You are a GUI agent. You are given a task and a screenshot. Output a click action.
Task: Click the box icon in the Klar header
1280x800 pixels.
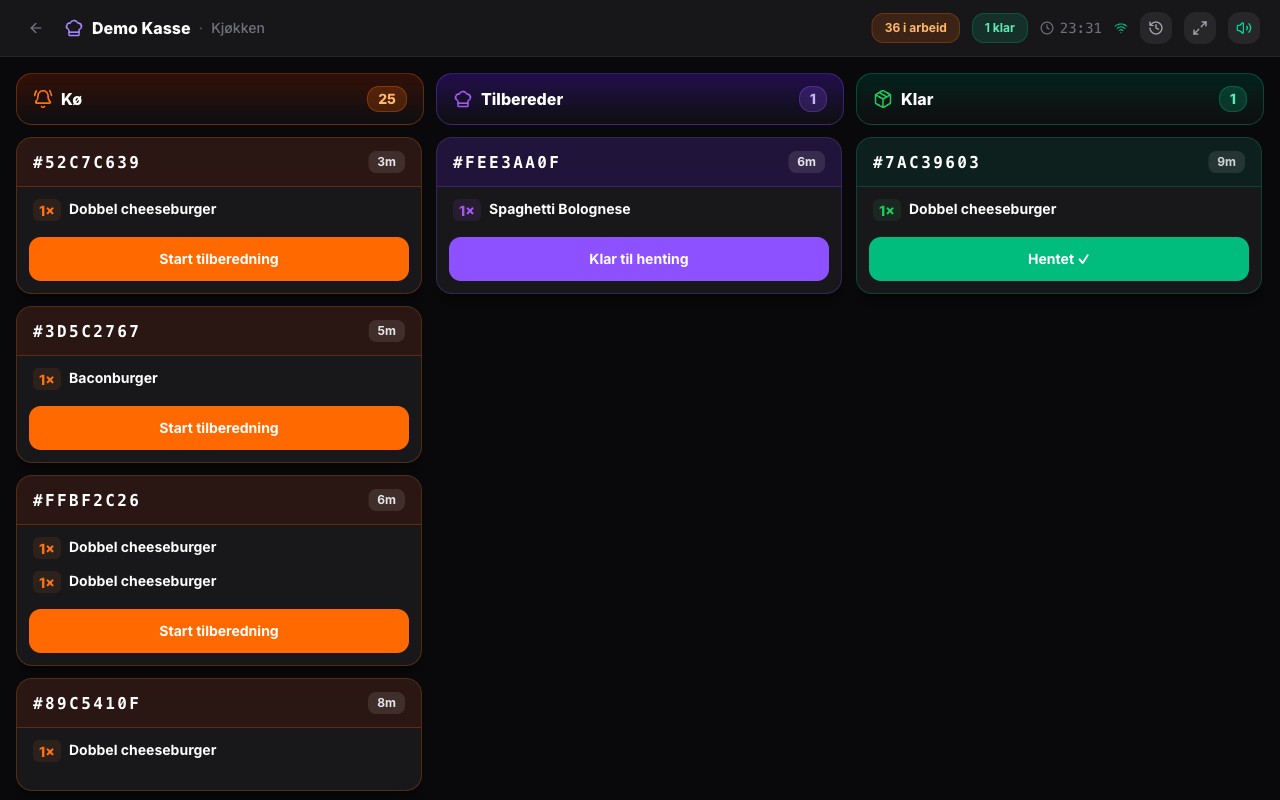pos(883,99)
